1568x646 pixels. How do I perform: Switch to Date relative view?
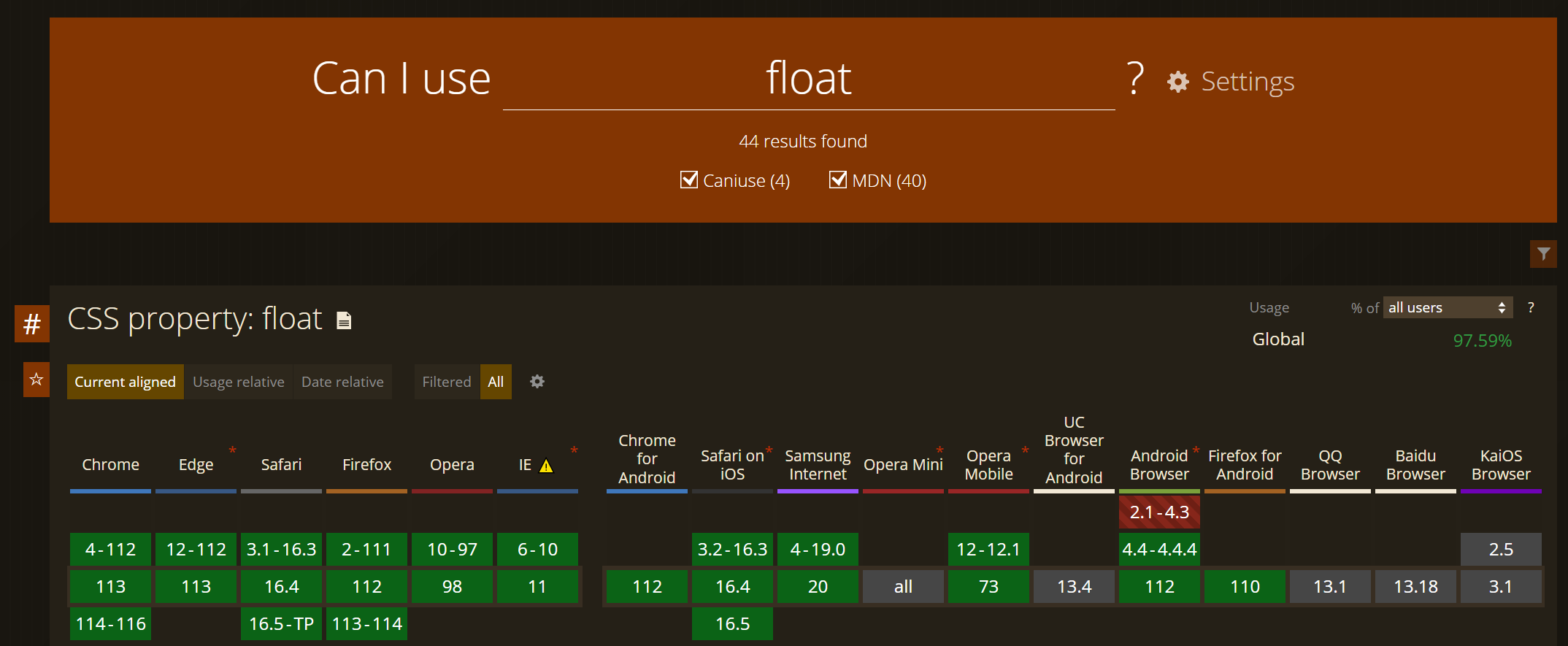click(x=342, y=382)
